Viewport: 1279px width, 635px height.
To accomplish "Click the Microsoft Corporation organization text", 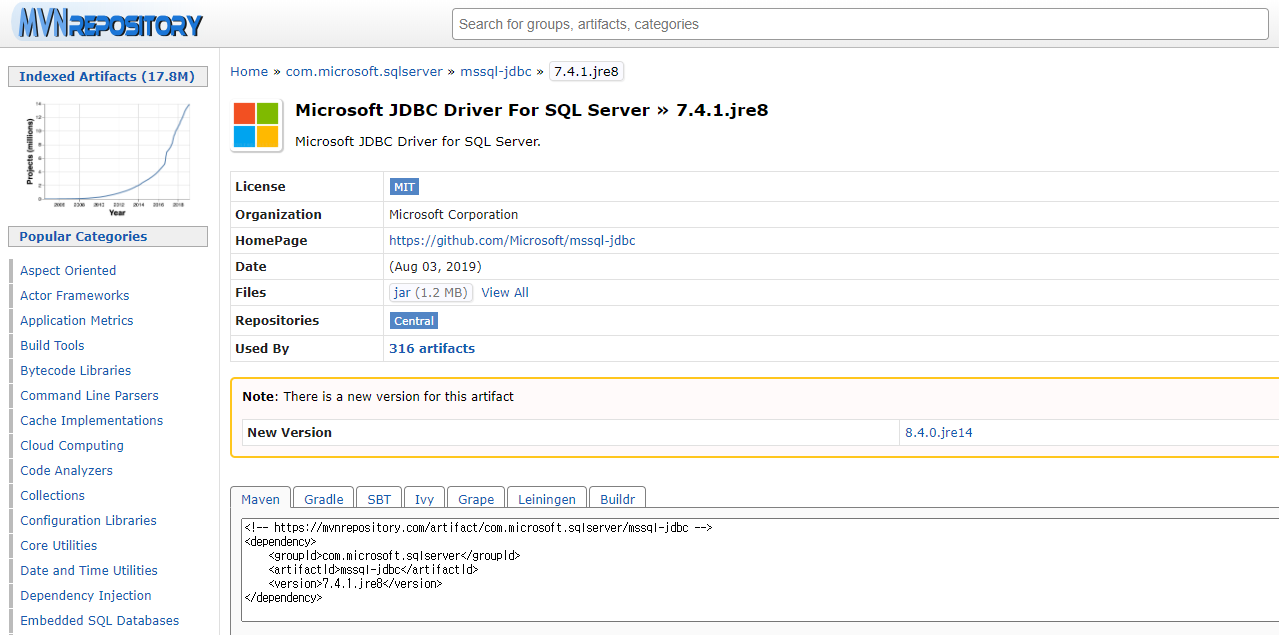I will [x=454, y=215].
